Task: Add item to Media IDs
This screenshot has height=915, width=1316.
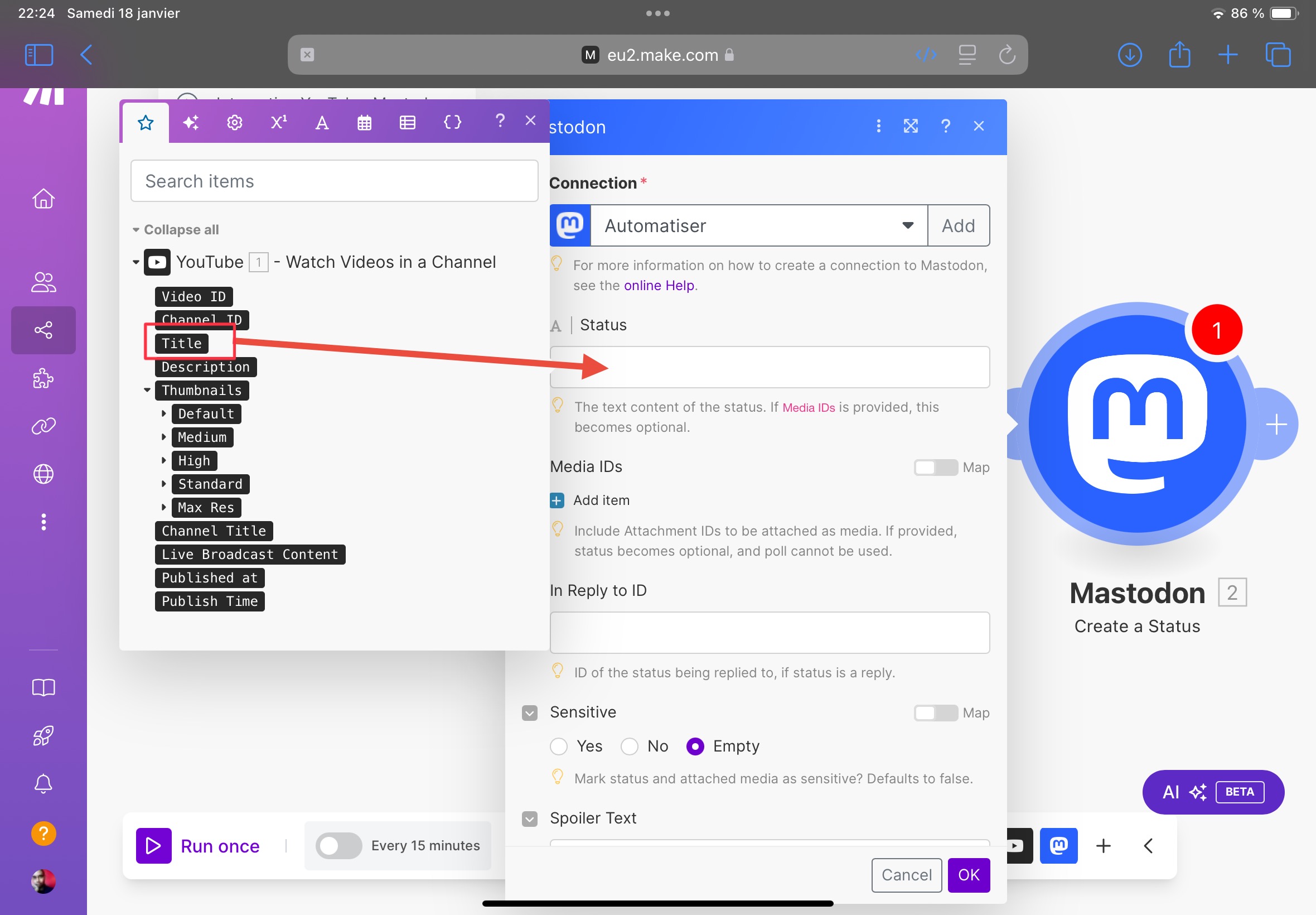Action: pyautogui.click(x=590, y=500)
